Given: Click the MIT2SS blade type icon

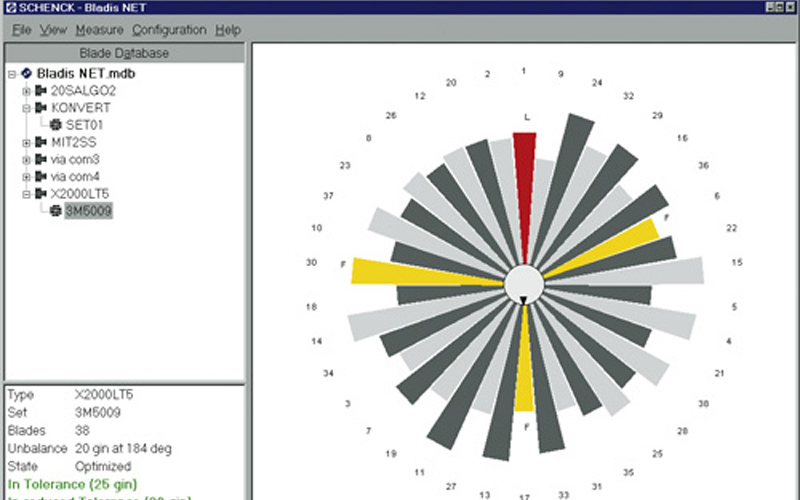Looking at the screenshot, I should click(41, 142).
